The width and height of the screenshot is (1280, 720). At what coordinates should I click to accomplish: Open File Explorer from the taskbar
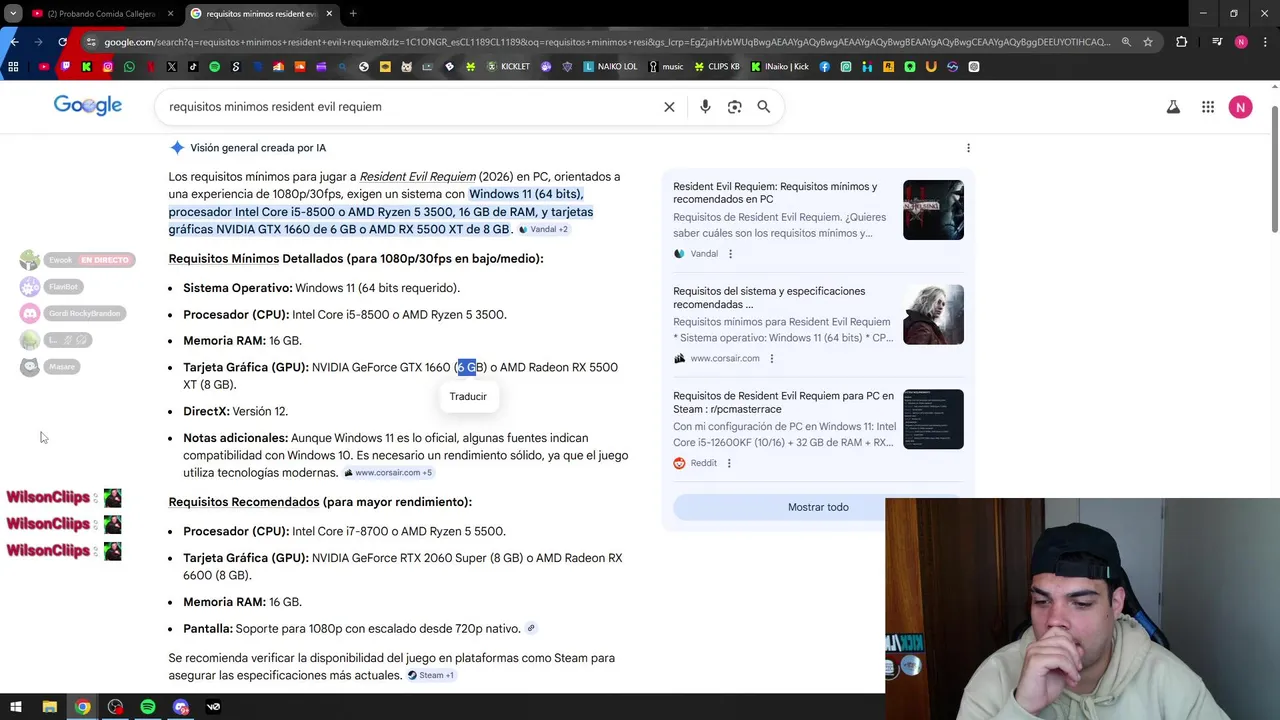(x=49, y=707)
